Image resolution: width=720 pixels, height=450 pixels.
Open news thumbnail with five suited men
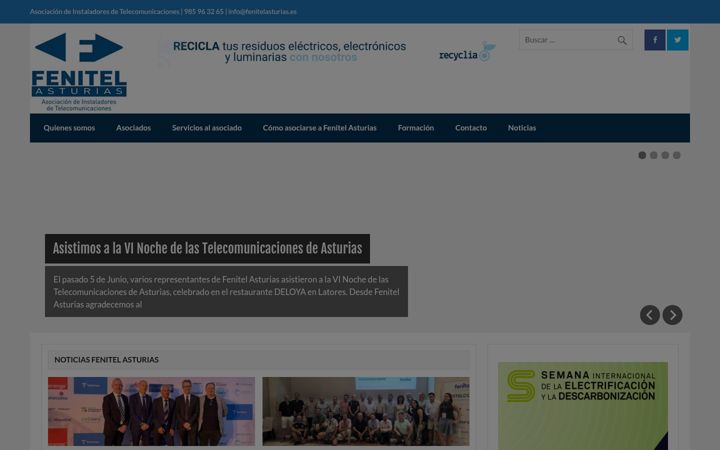(152, 411)
